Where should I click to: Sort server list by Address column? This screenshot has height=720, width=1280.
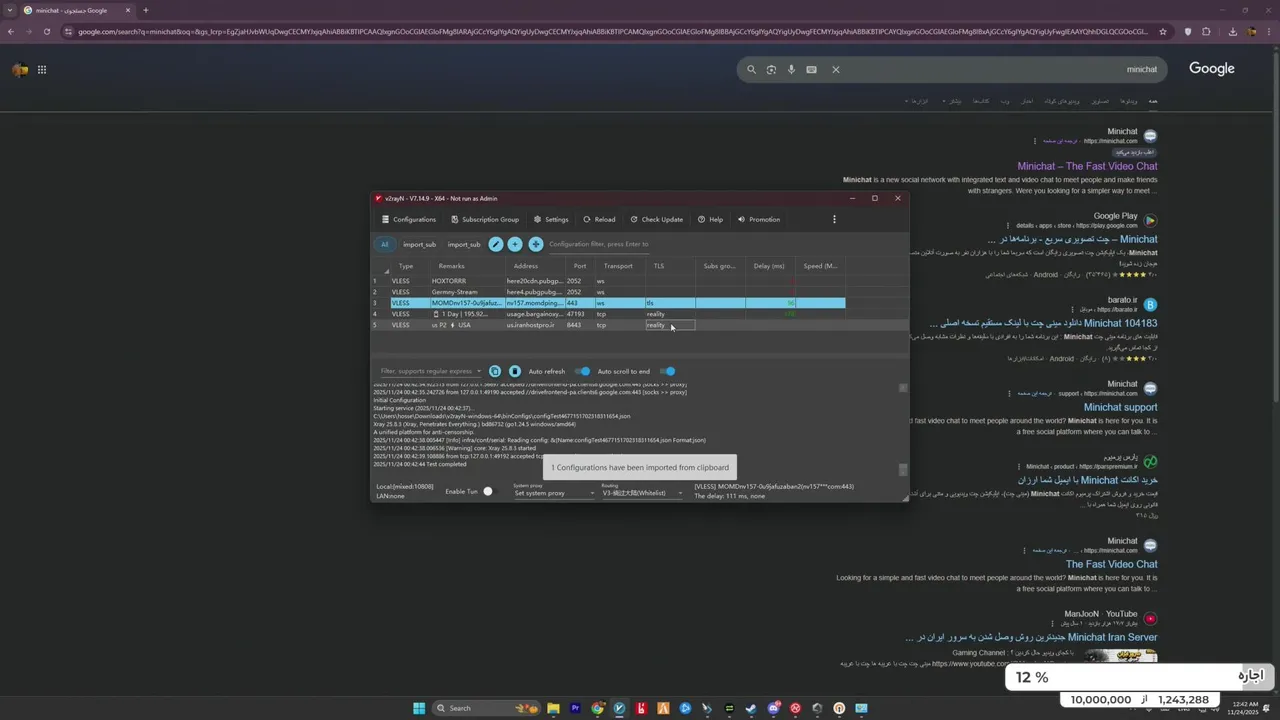coord(526,266)
